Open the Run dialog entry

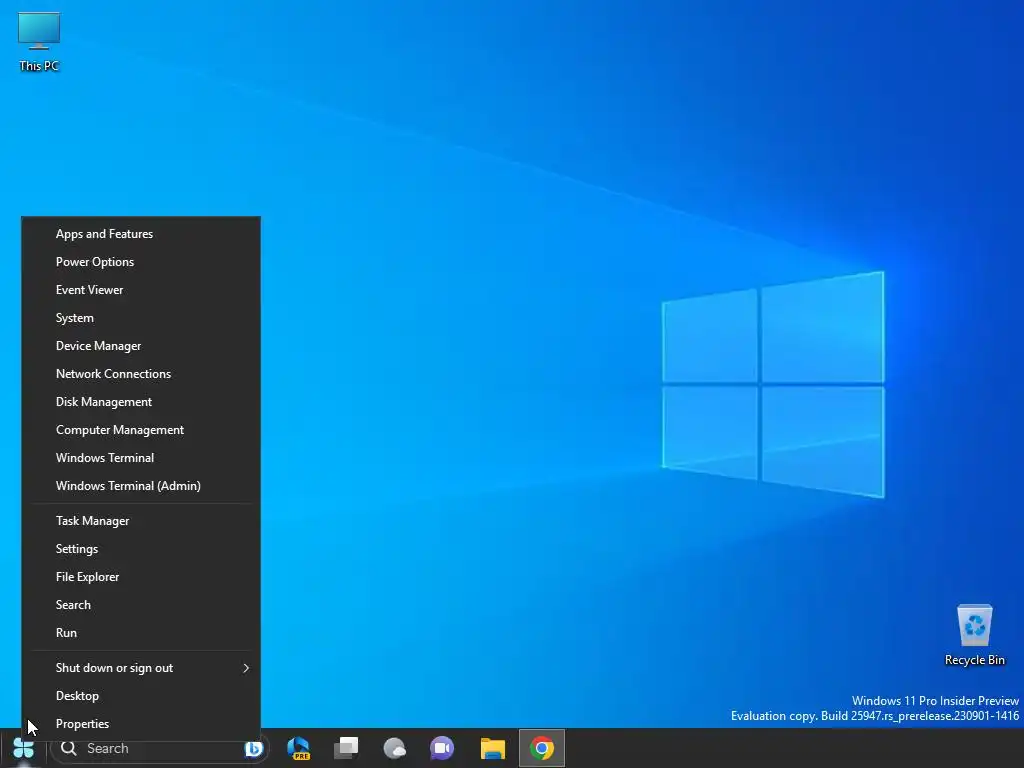pos(141,633)
